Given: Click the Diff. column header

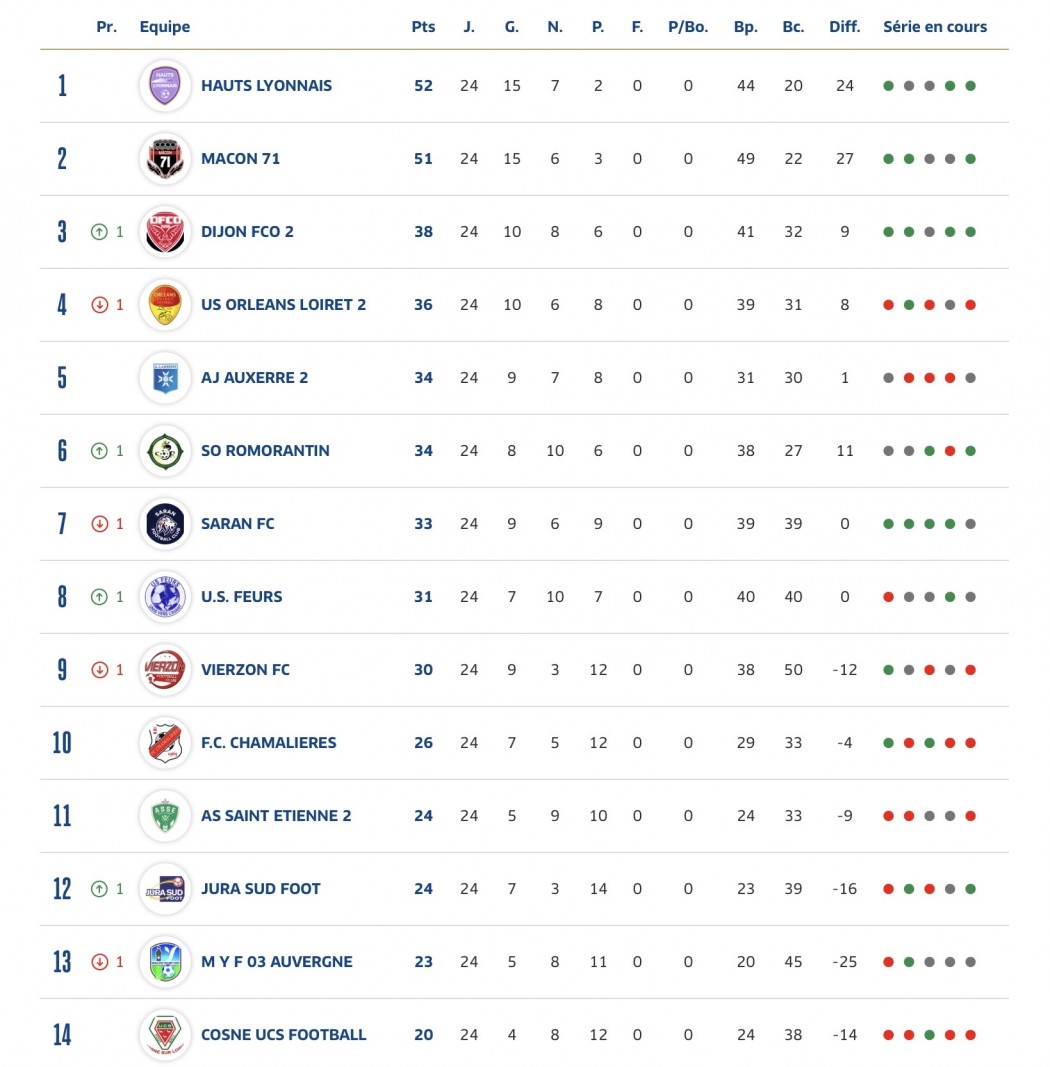Looking at the screenshot, I should (x=844, y=27).
